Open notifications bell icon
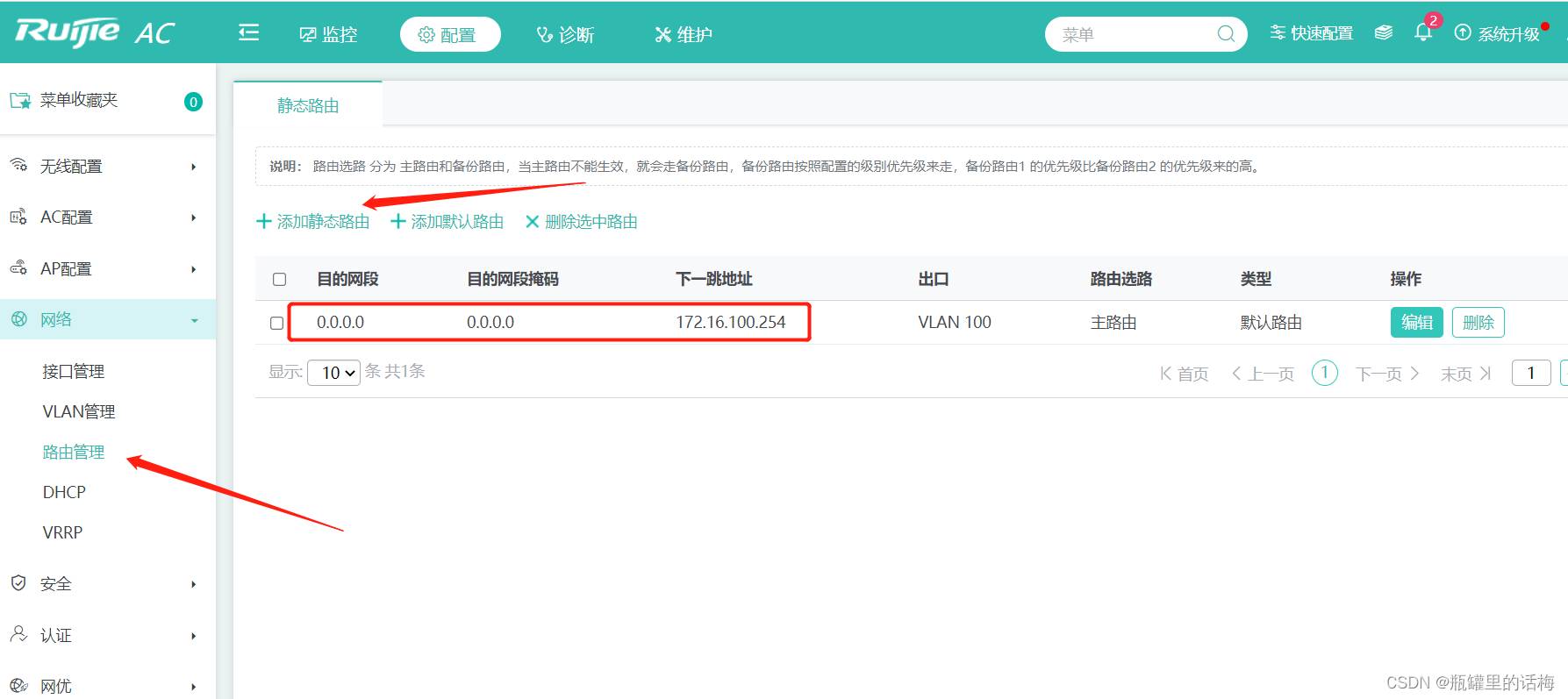This screenshot has height=699, width=1568. pos(1423,32)
